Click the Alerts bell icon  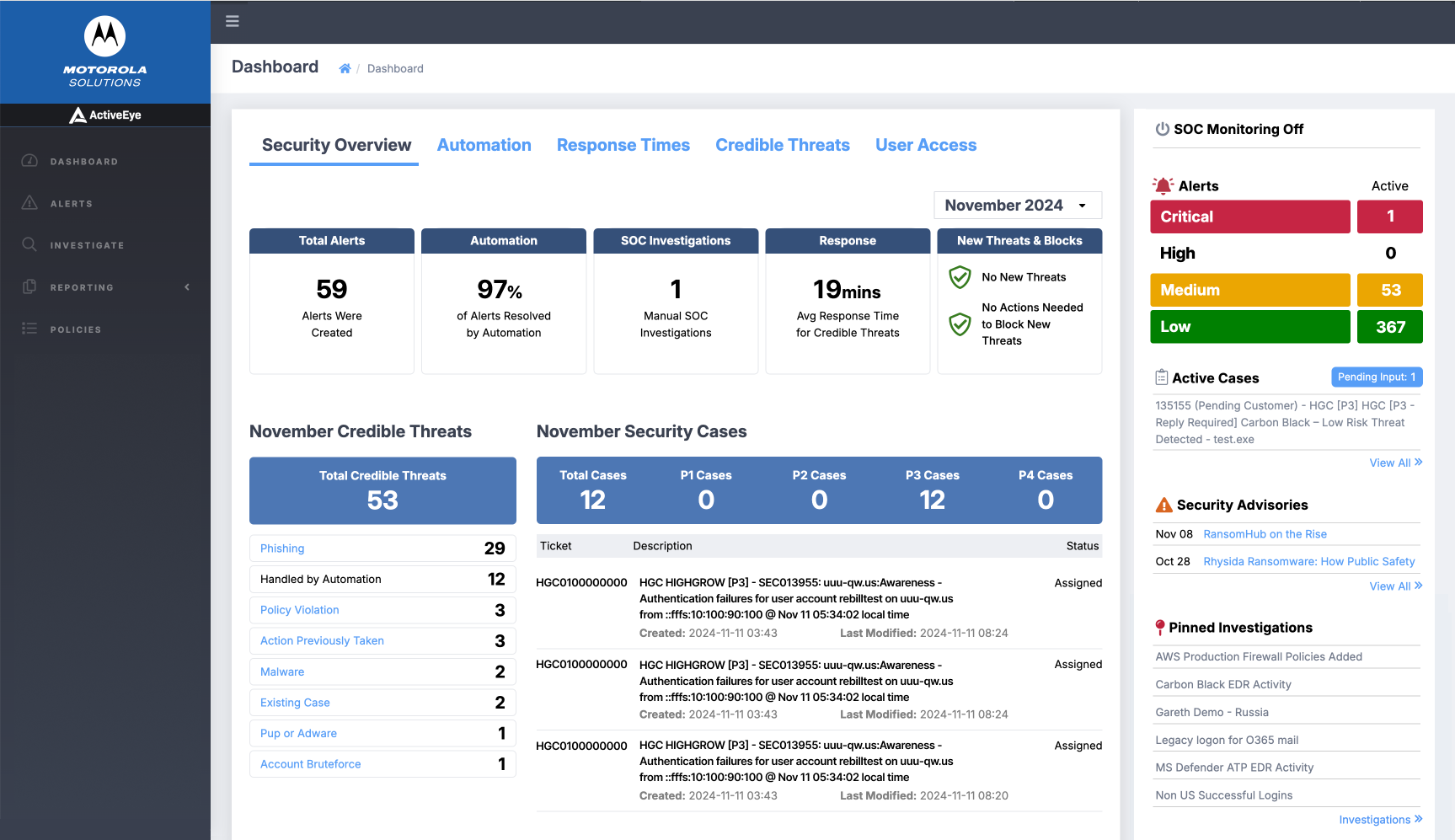[1162, 185]
